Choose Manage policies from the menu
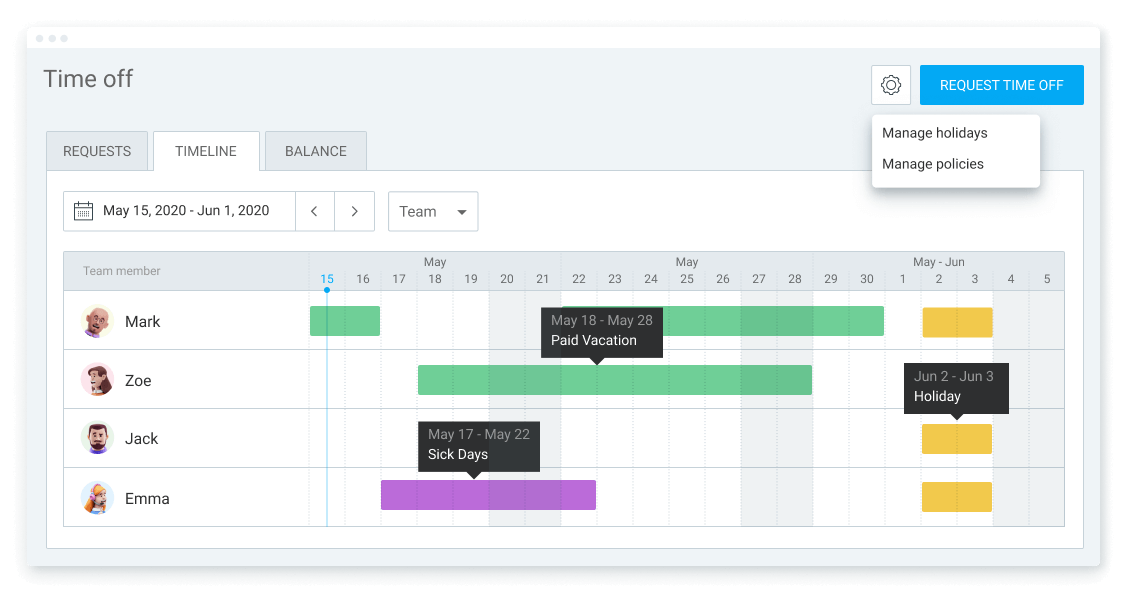Viewport: 1127px width, 593px height. point(932,163)
